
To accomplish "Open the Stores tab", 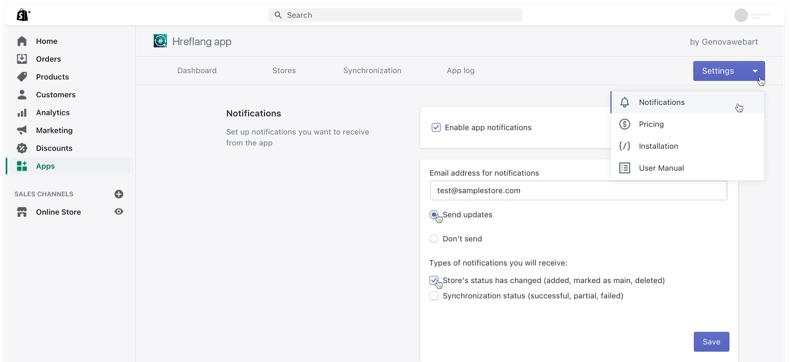I will click(284, 70).
